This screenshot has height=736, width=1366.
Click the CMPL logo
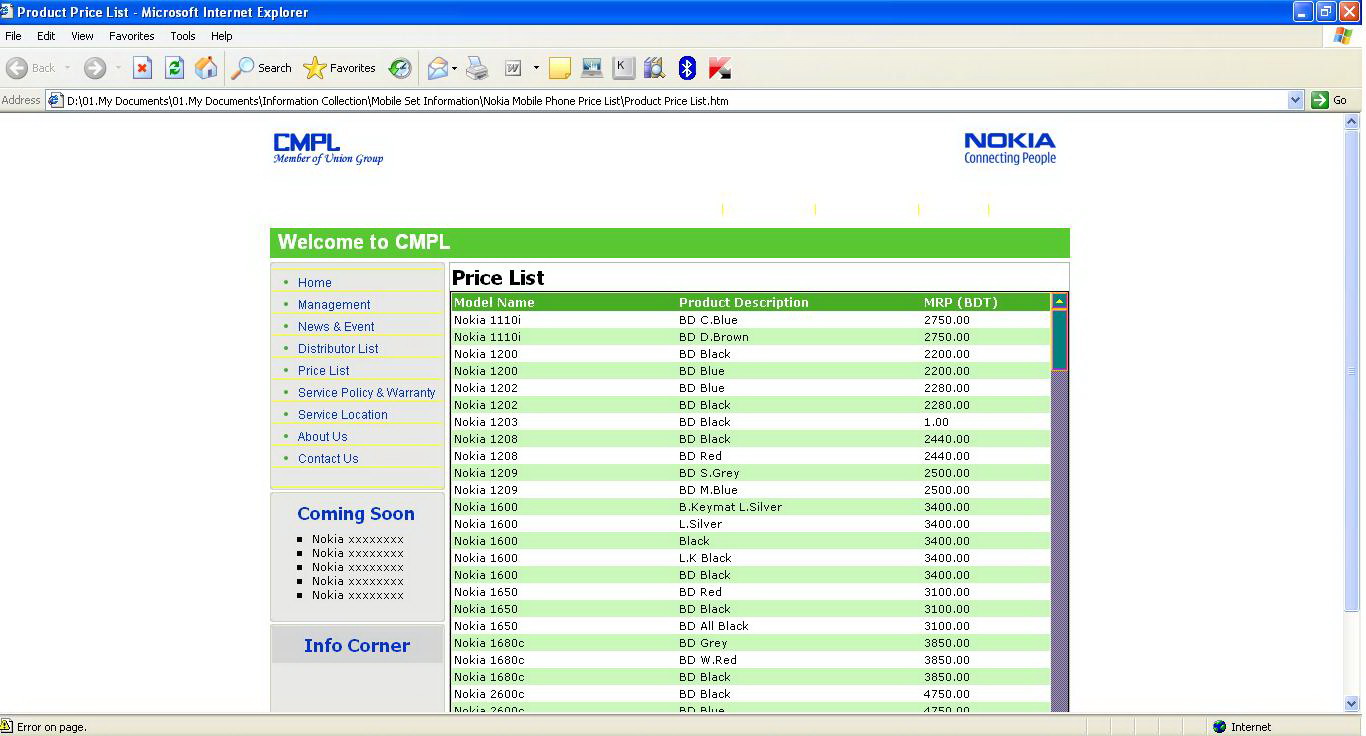tap(328, 149)
